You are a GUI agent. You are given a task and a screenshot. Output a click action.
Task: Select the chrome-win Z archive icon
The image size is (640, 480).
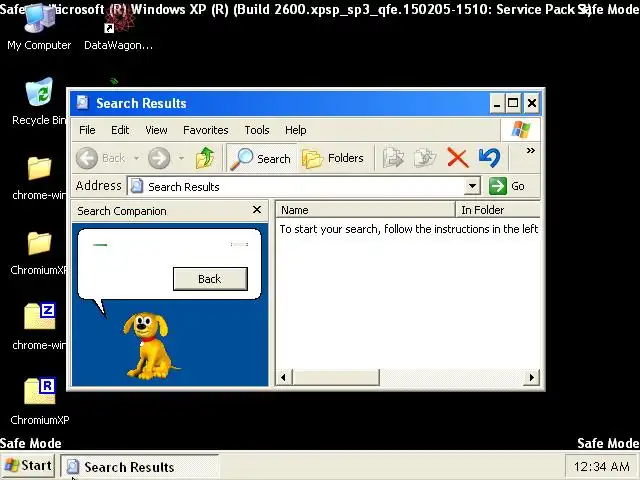point(39,327)
